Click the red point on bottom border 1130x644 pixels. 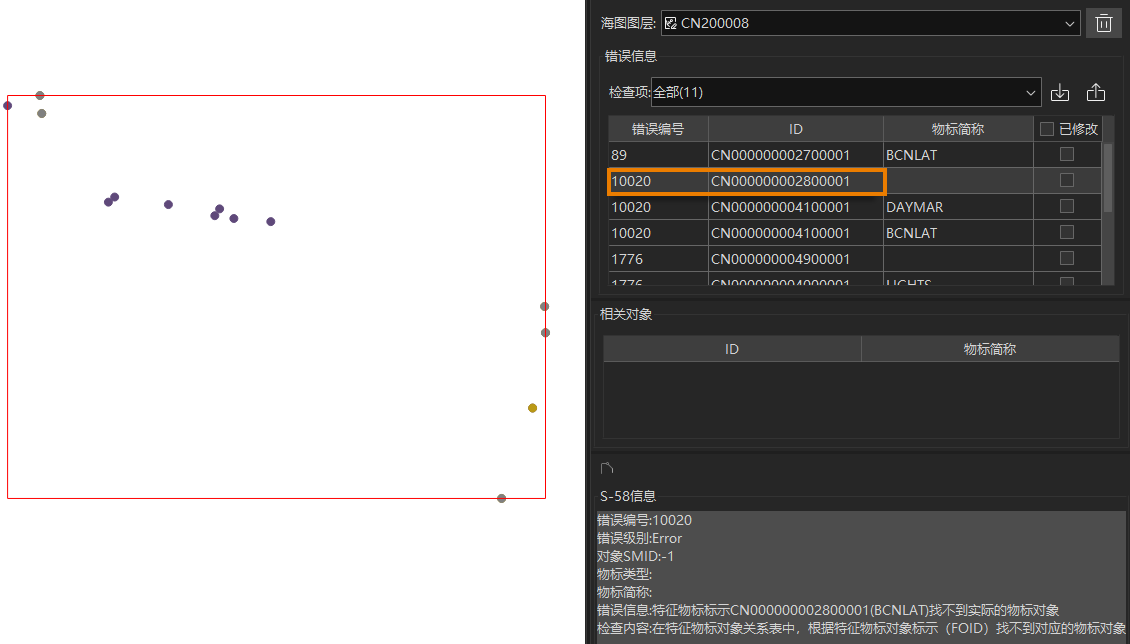(x=502, y=498)
